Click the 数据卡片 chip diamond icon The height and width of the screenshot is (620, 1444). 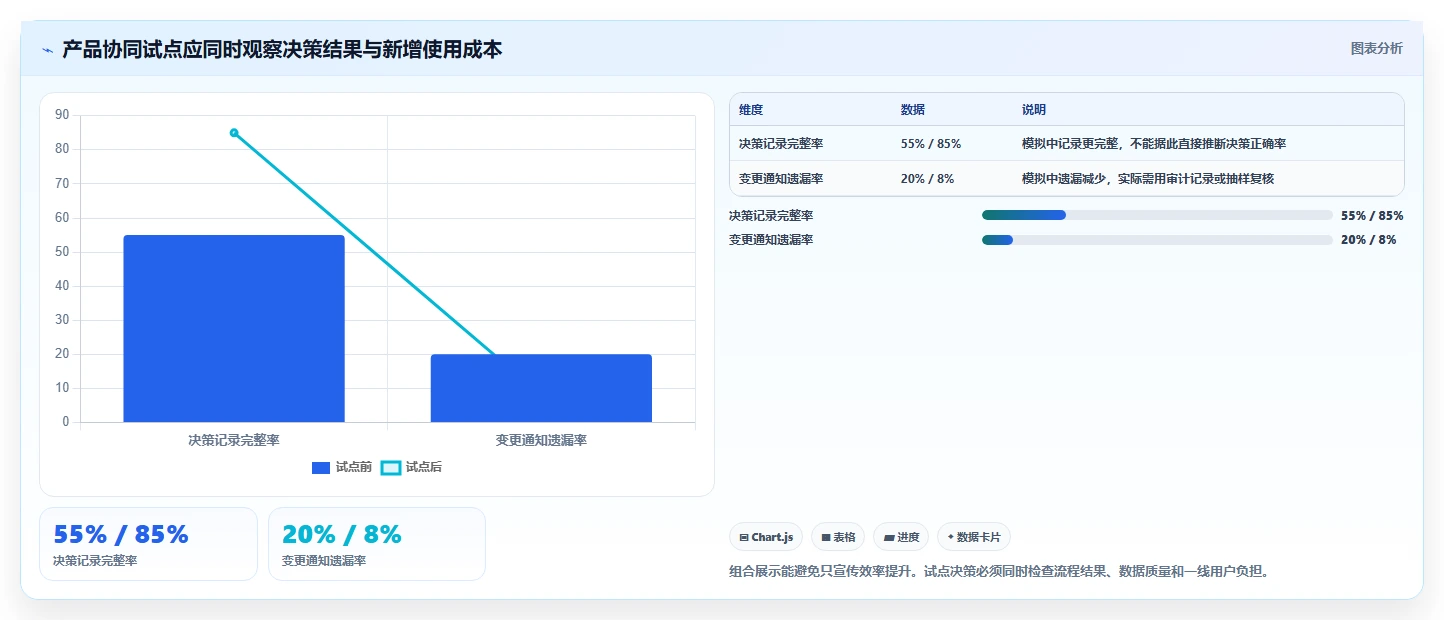(951, 537)
